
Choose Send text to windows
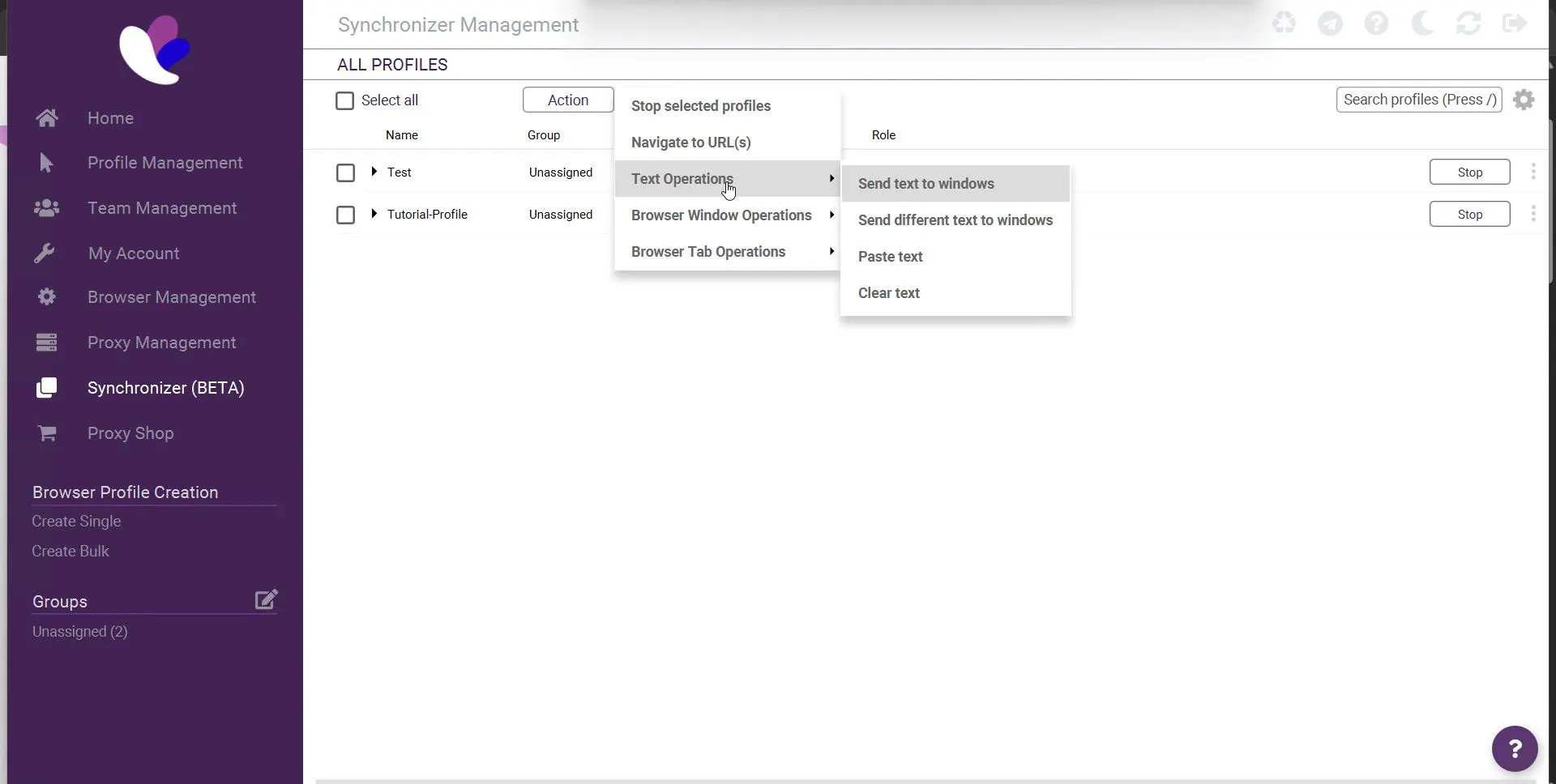955,184
